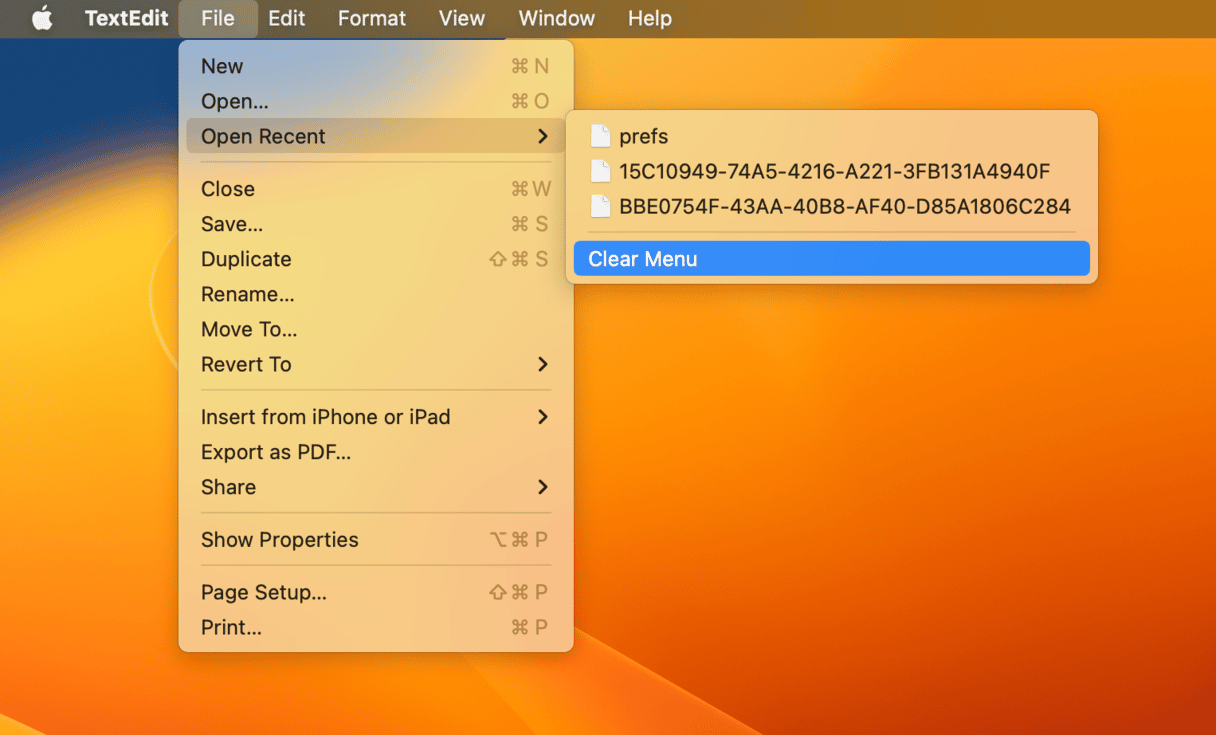Expand the Insert from iPhone or iPad arrow
1216x735 pixels.
click(543, 417)
